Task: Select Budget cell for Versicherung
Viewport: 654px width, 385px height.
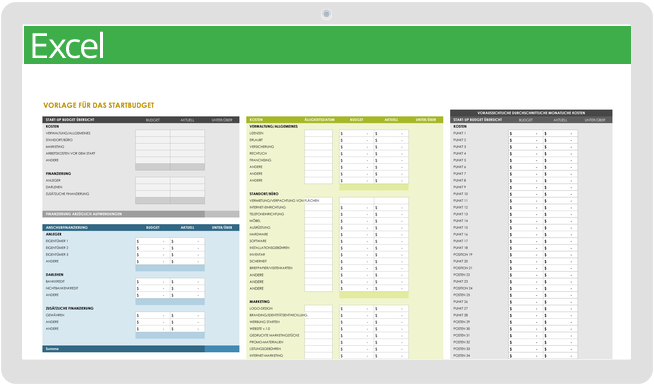Action: [x=356, y=147]
